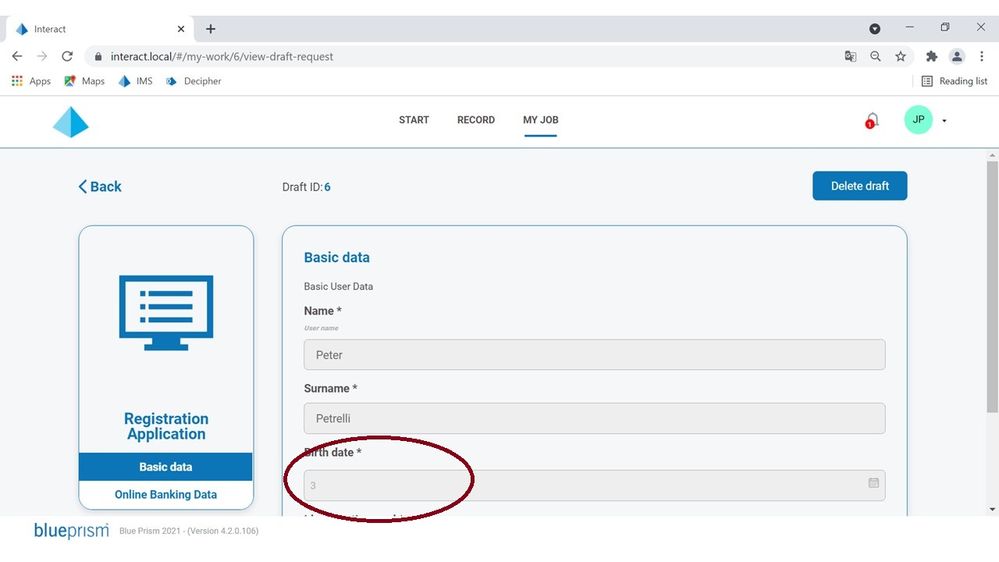Open the zoom magnifier icon
The height and width of the screenshot is (562, 999).
pyautogui.click(x=875, y=56)
